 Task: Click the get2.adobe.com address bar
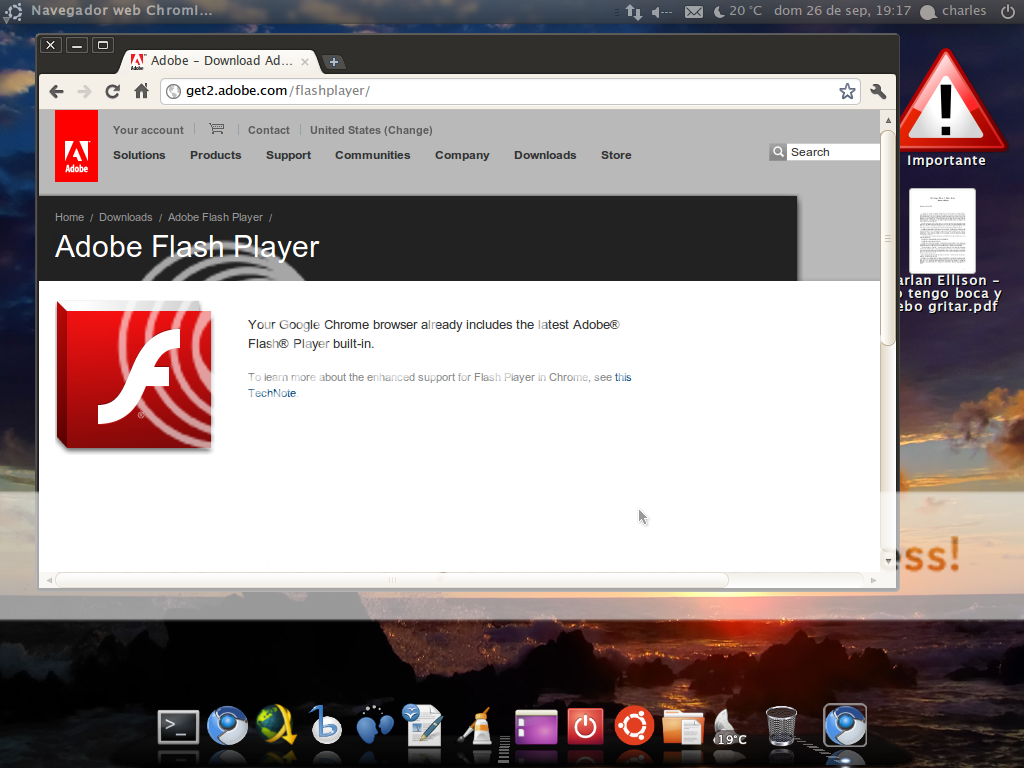click(509, 91)
